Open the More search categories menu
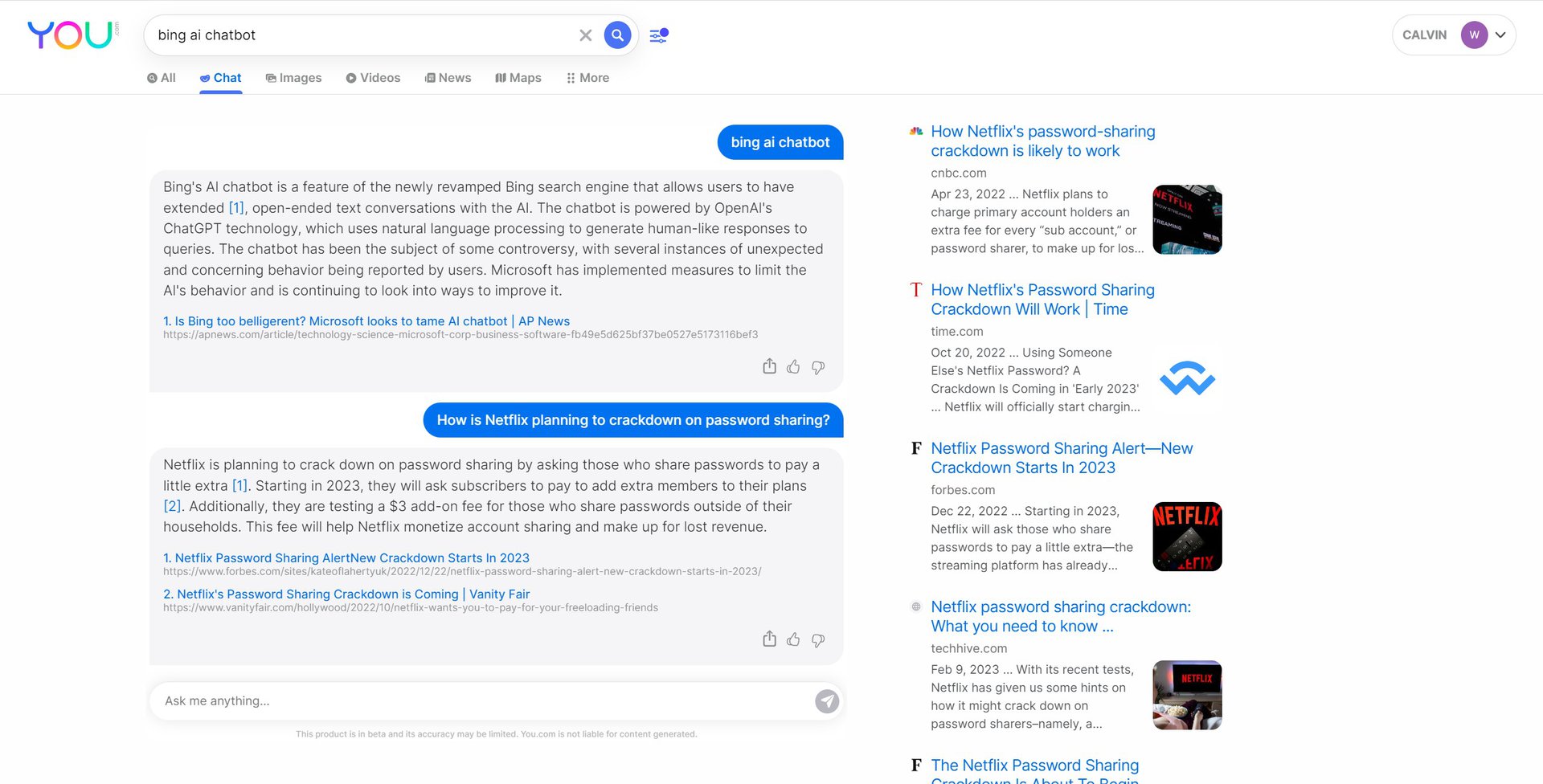This screenshot has height=784, width=1543. [x=587, y=78]
